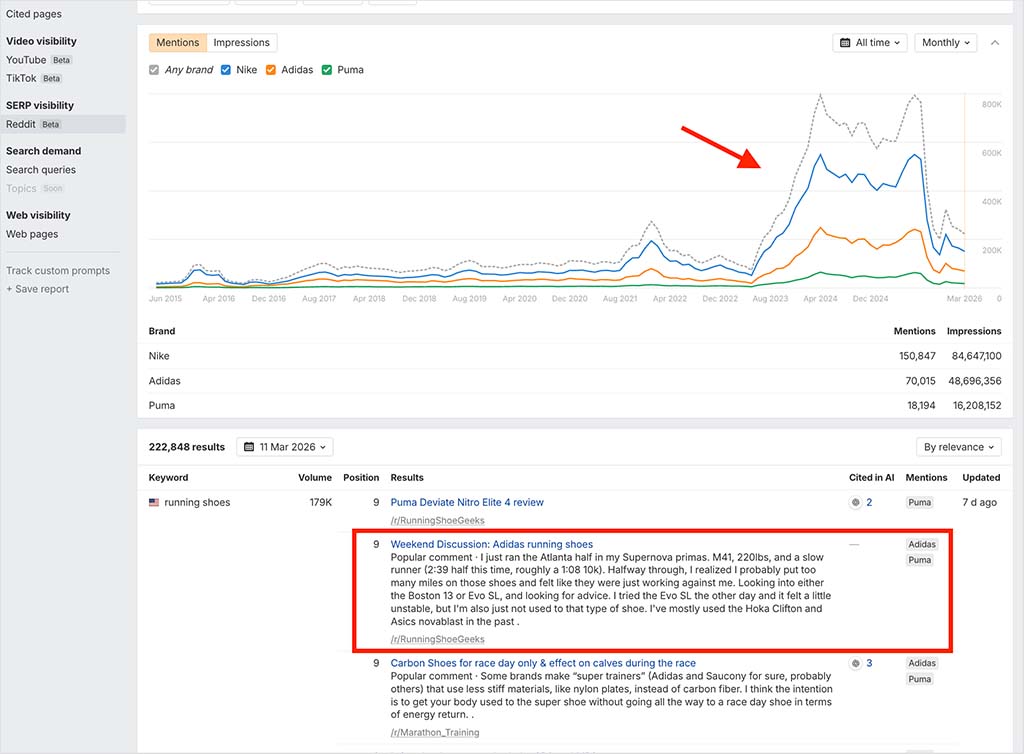This screenshot has height=754, width=1024.
Task: Open the All time date range dropdown
Action: click(x=868, y=42)
